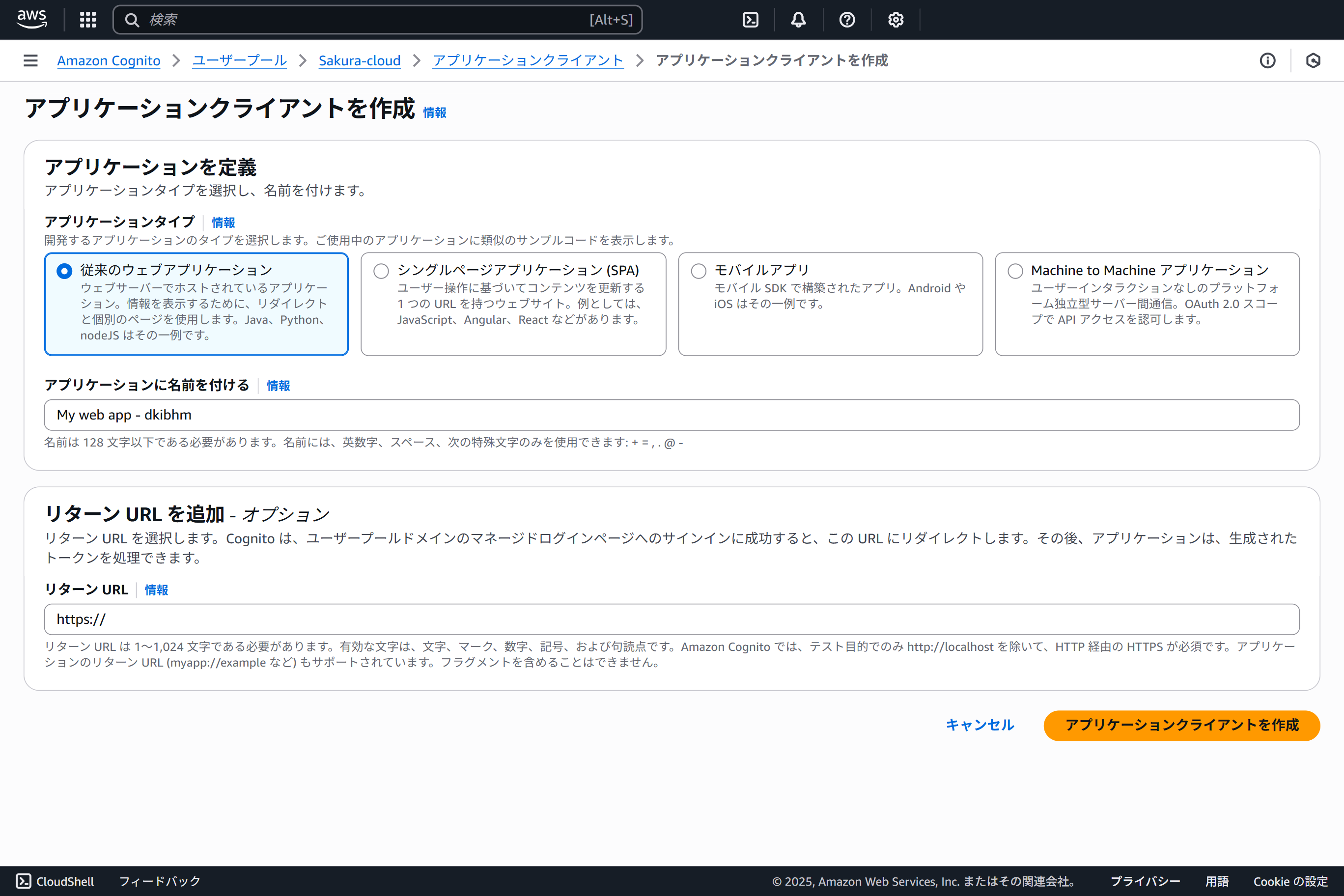
Task: Click 情報 link next to アプリケーションに名前を付ける
Action: pyautogui.click(x=279, y=386)
